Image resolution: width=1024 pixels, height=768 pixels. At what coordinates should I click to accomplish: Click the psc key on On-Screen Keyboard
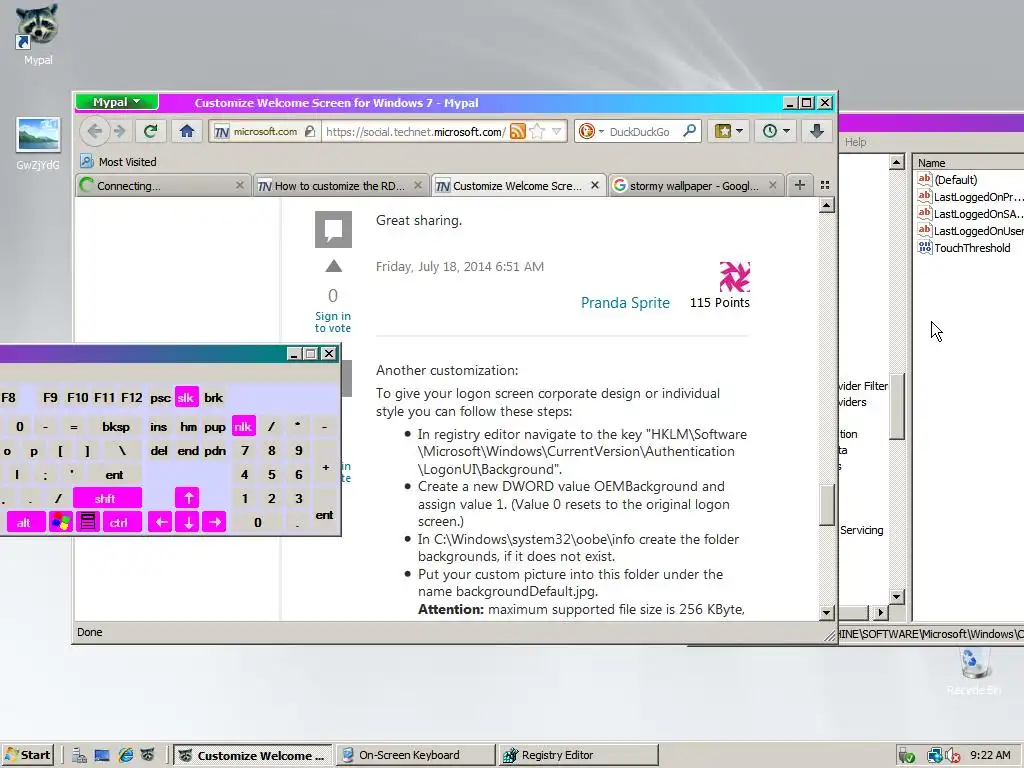coord(160,398)
